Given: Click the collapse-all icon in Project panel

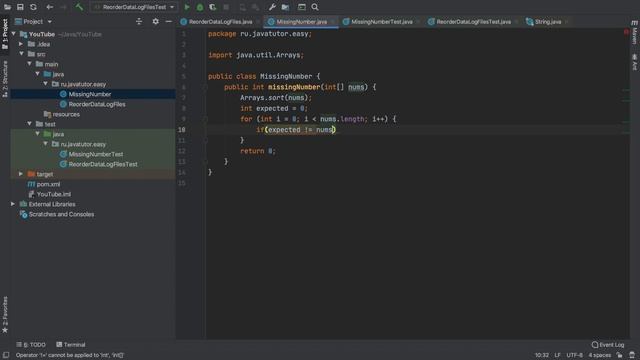Looking at the screenshot, I should coord(139,21).
